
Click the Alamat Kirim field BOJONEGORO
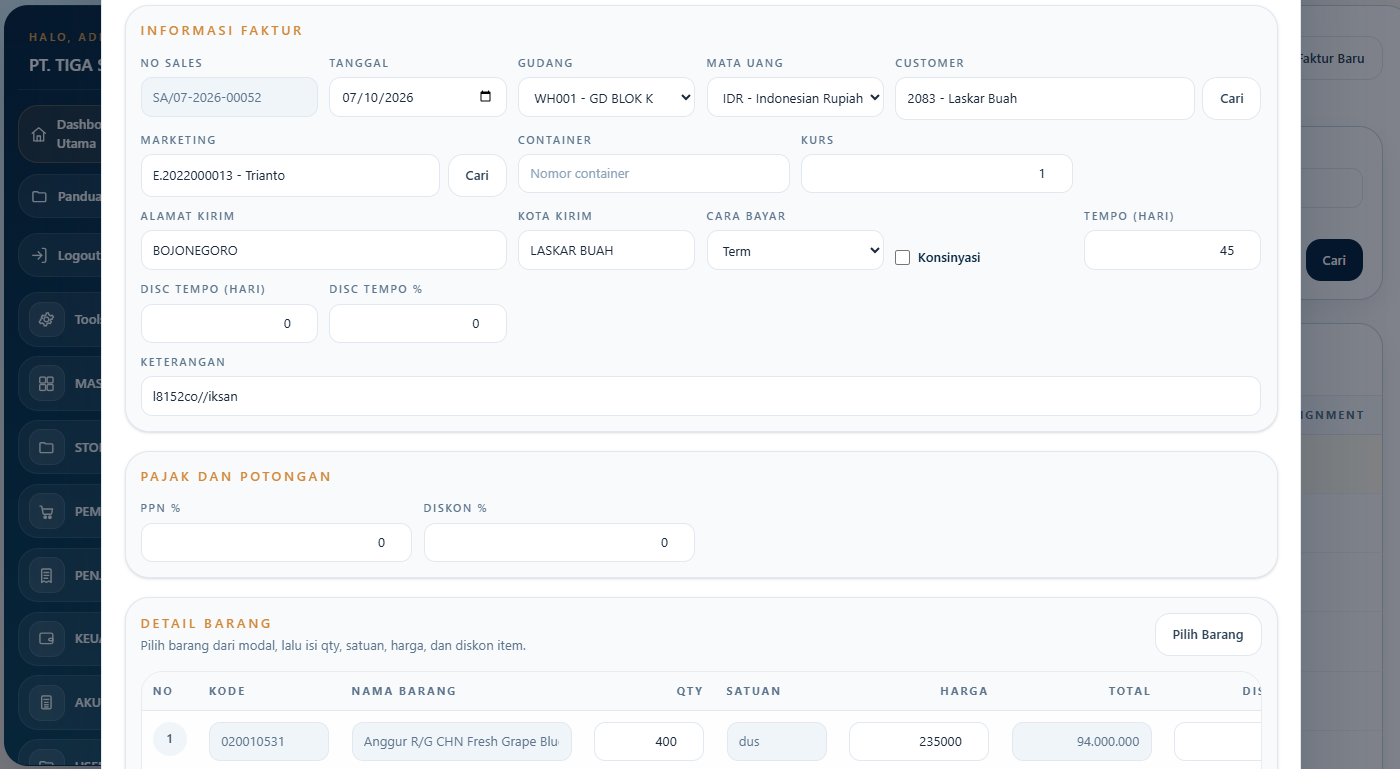tap(324, 250)
